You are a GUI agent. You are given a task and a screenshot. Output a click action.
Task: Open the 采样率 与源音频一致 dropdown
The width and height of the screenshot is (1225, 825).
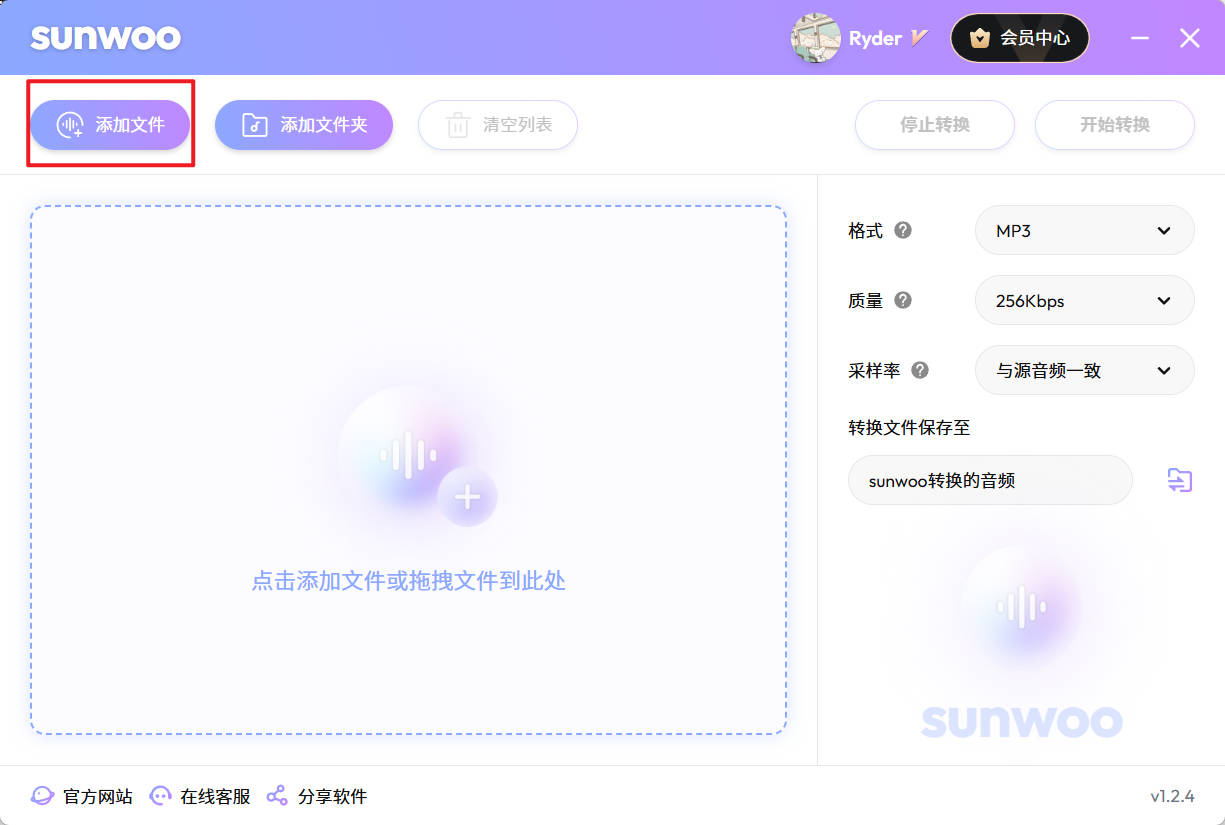coord(1085,370)
